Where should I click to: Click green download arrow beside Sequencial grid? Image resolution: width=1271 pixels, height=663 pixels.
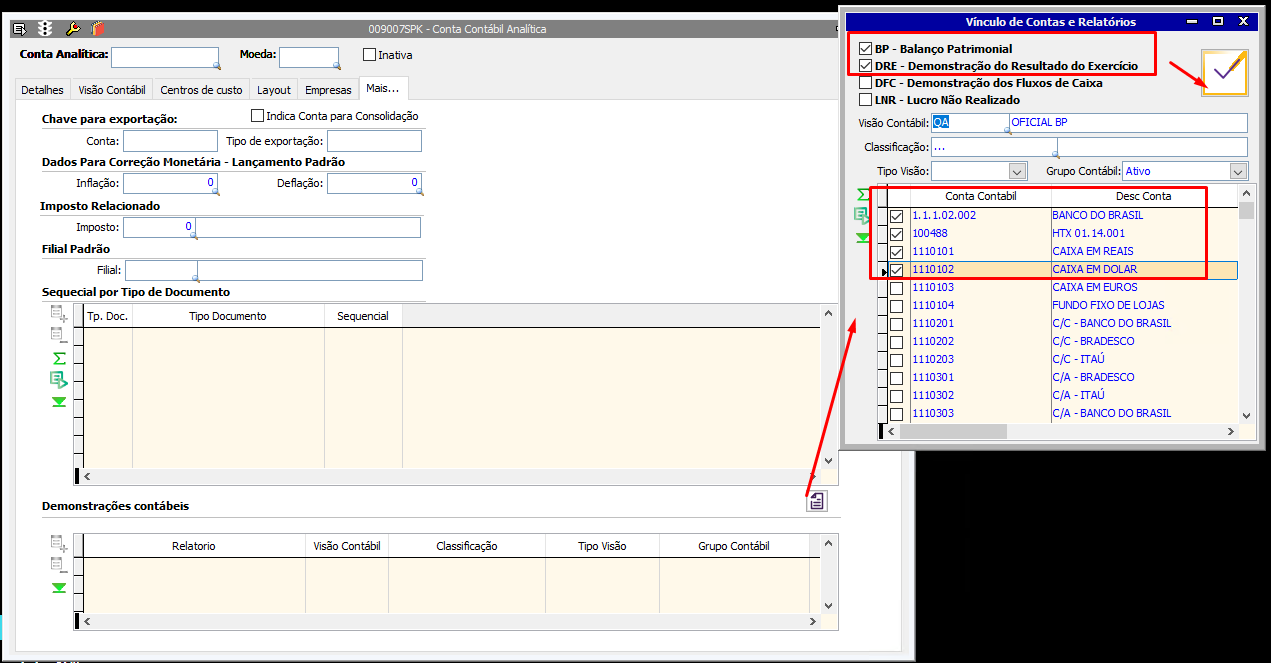pyautogui.click(x=59, y=401)
